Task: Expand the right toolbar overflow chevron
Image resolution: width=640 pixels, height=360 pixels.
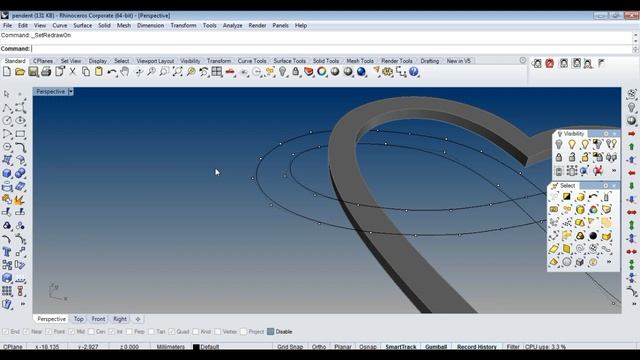Action: click(x=634, y=304)
